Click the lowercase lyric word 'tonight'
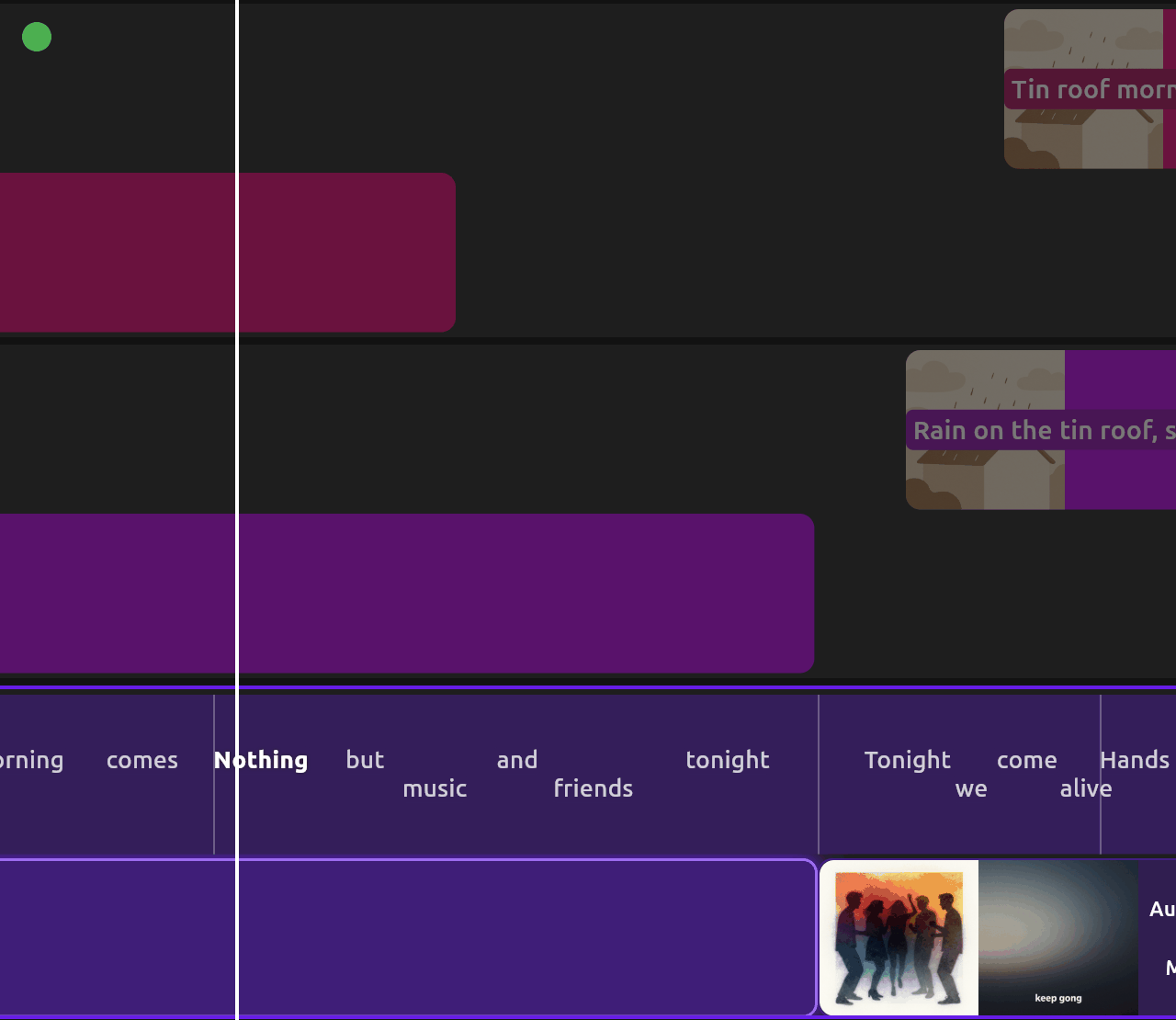Screen dimensions: 1176x1020 728,761
